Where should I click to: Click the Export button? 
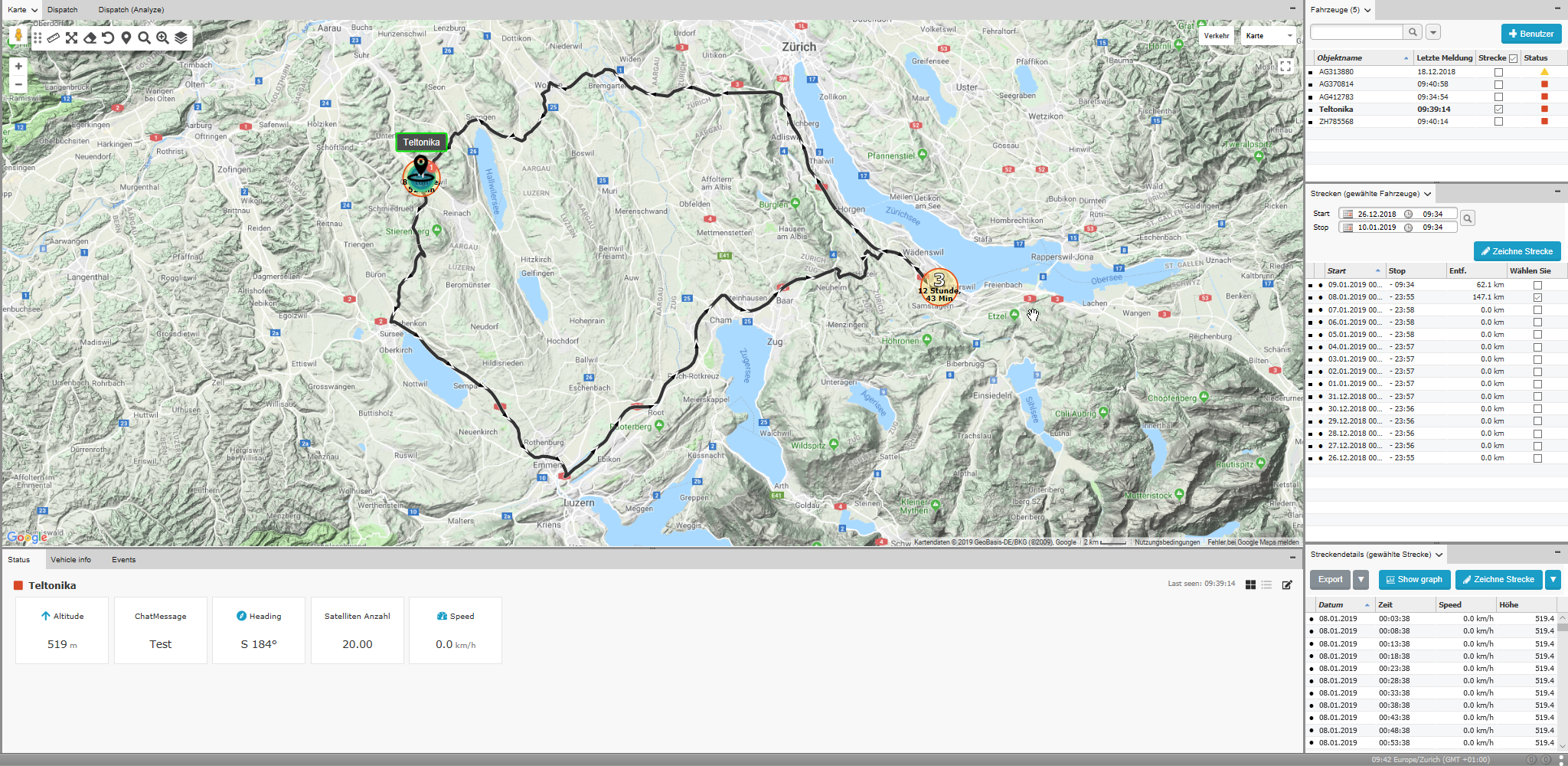1330,580
